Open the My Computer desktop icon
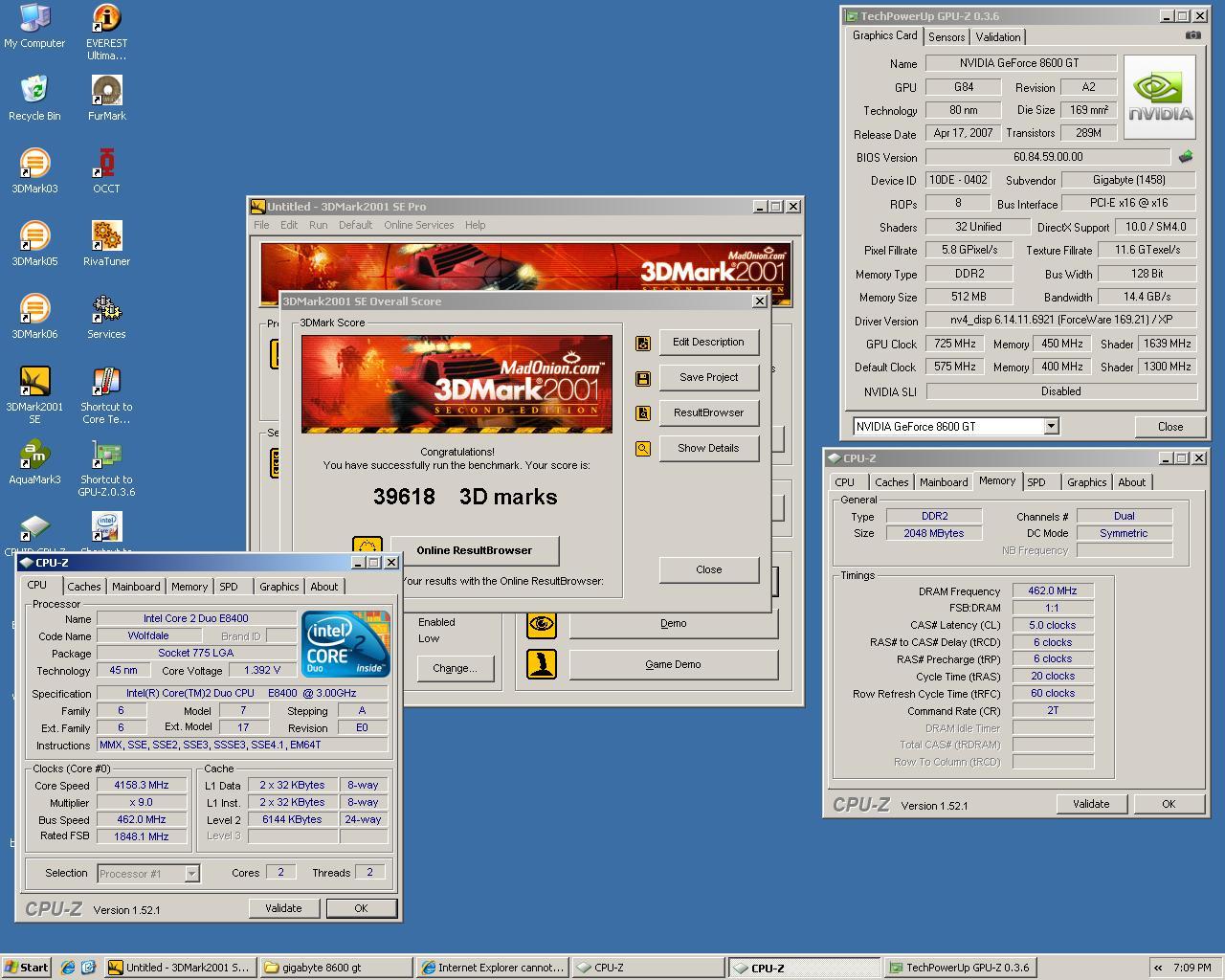This screenshot has height=980, width=1225. tap(34, 26)
